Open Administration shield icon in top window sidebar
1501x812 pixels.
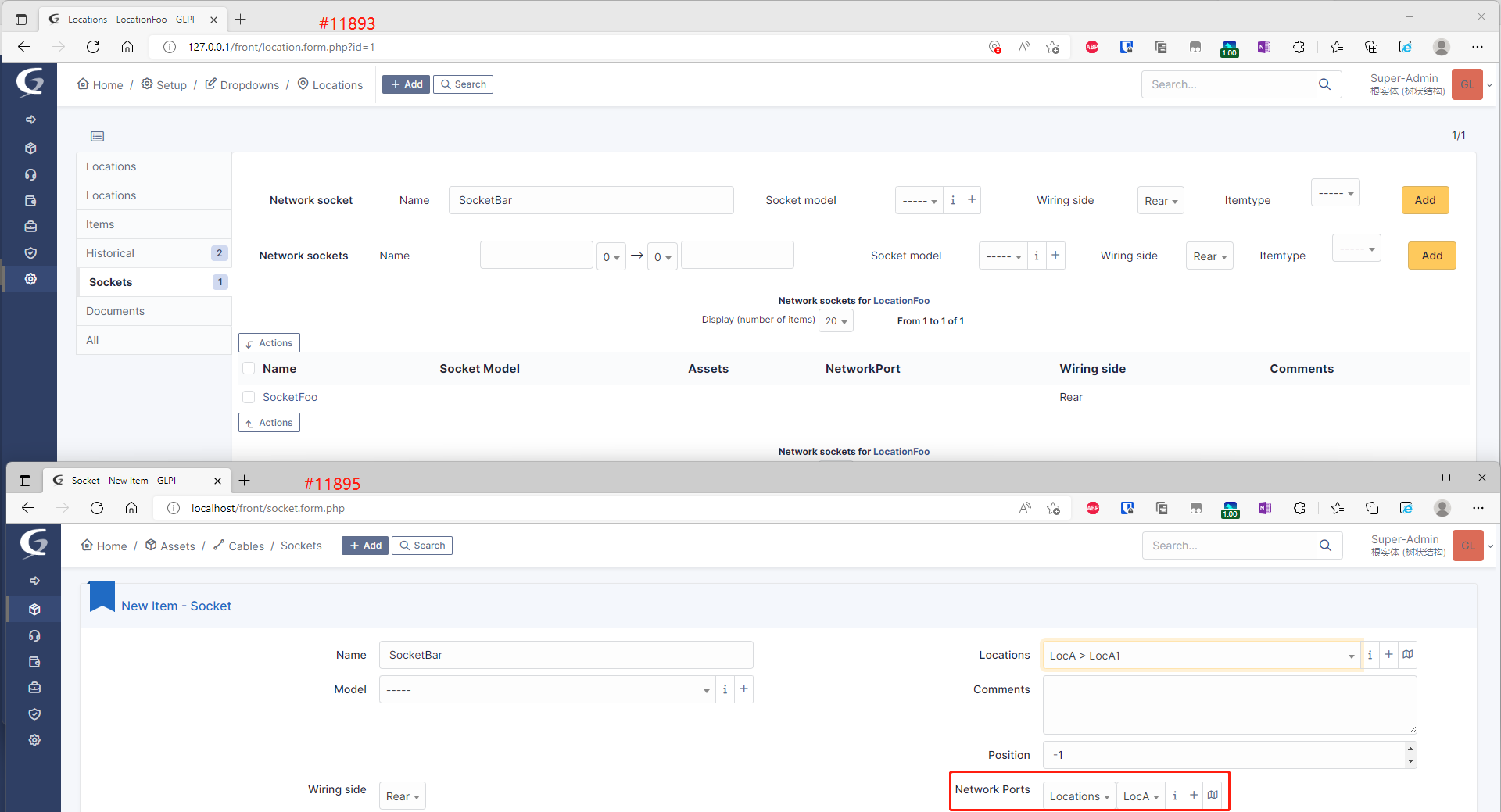[x=30, y=252]
